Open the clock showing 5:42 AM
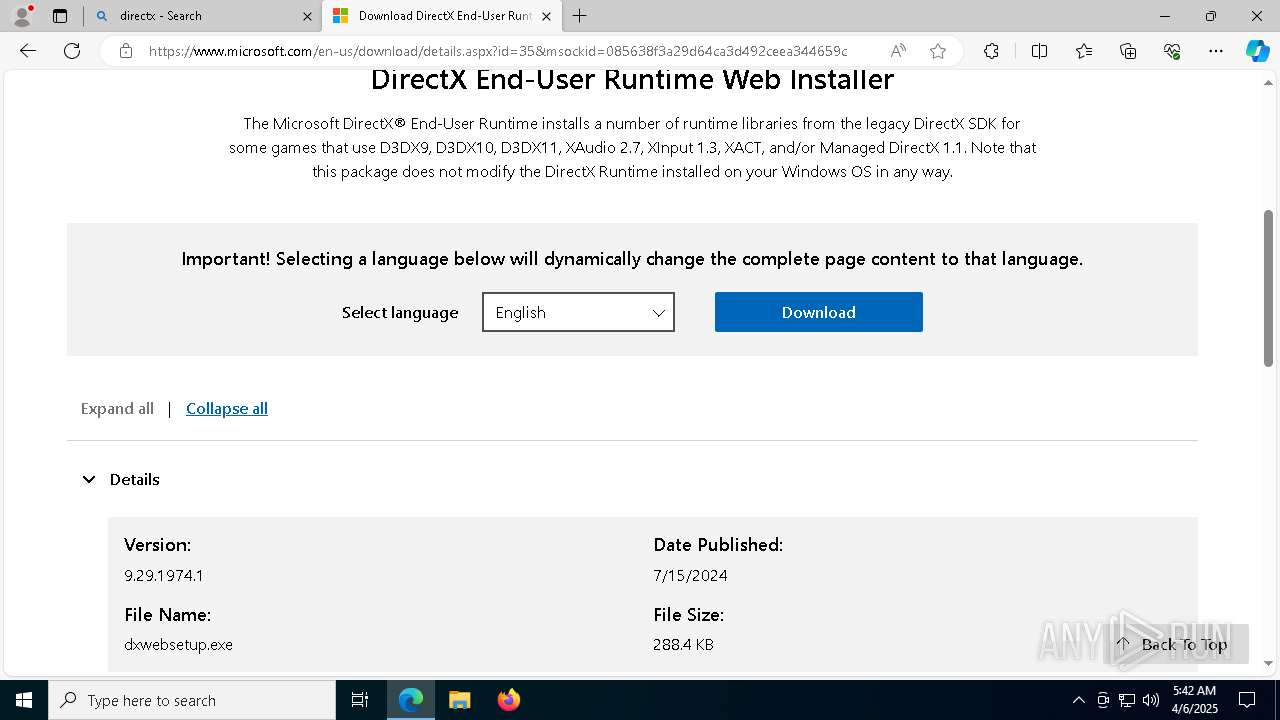Screen dimensions: 1280x720 (1194, 700)
